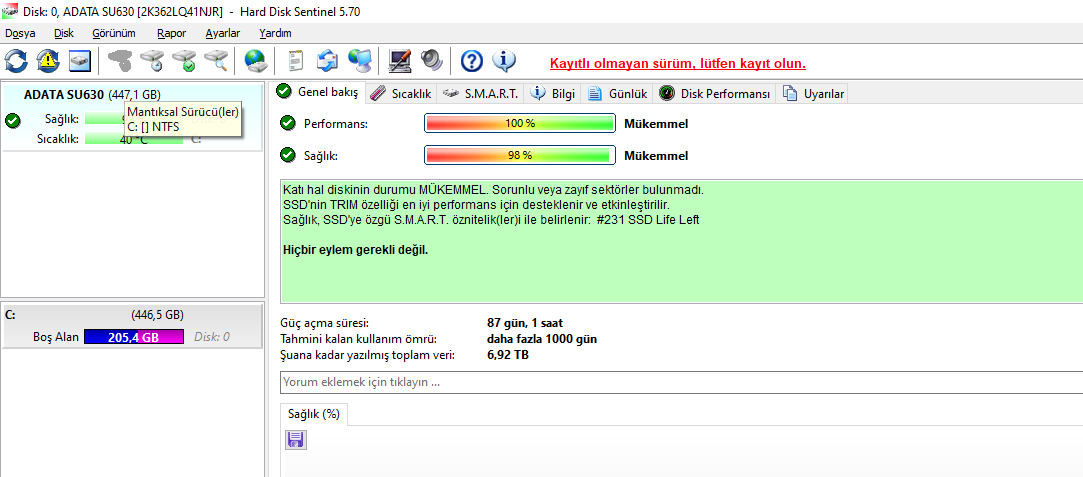
Task: Click the notepad report toolbar icon
Action: click(296, 61)
